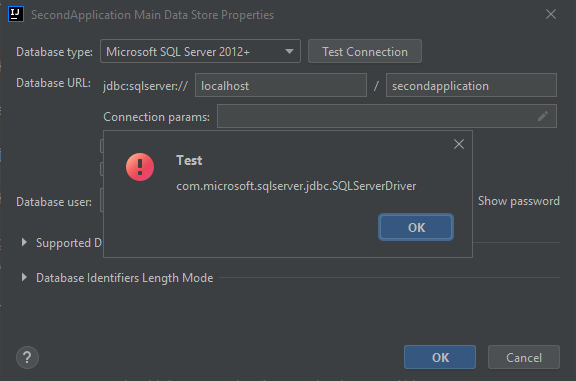Click the Test heading in the error dialog
576x381 pixels.
click(189, 161)
